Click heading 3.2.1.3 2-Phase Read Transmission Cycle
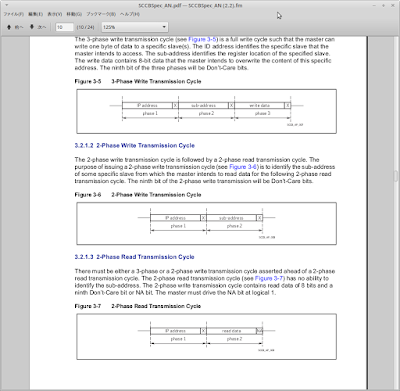 [134, 257]
